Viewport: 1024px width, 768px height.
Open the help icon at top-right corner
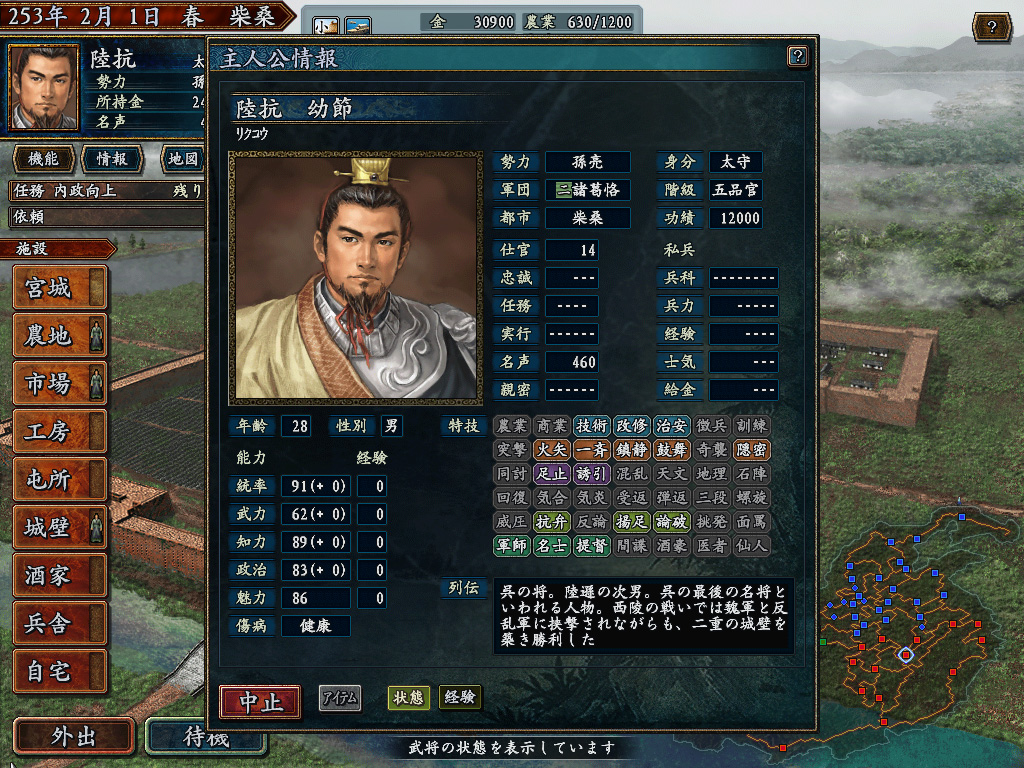coord(991,27)
